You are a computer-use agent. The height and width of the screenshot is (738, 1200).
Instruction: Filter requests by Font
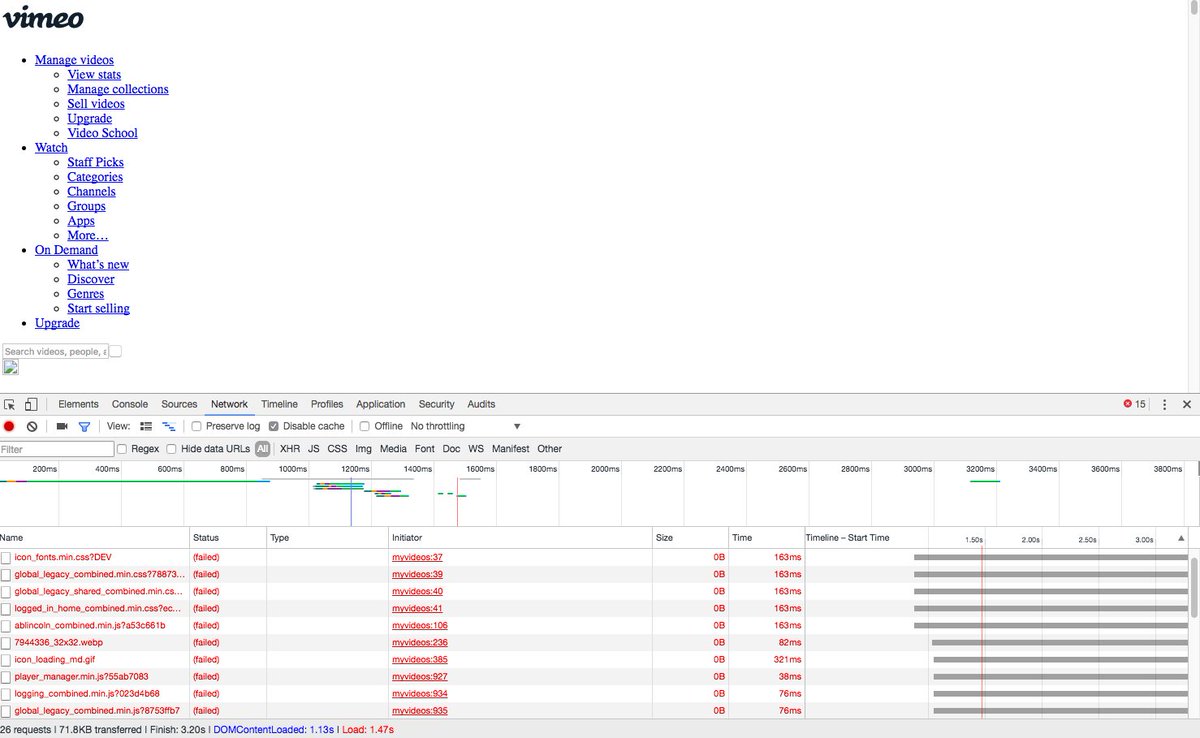pos(425,449)
